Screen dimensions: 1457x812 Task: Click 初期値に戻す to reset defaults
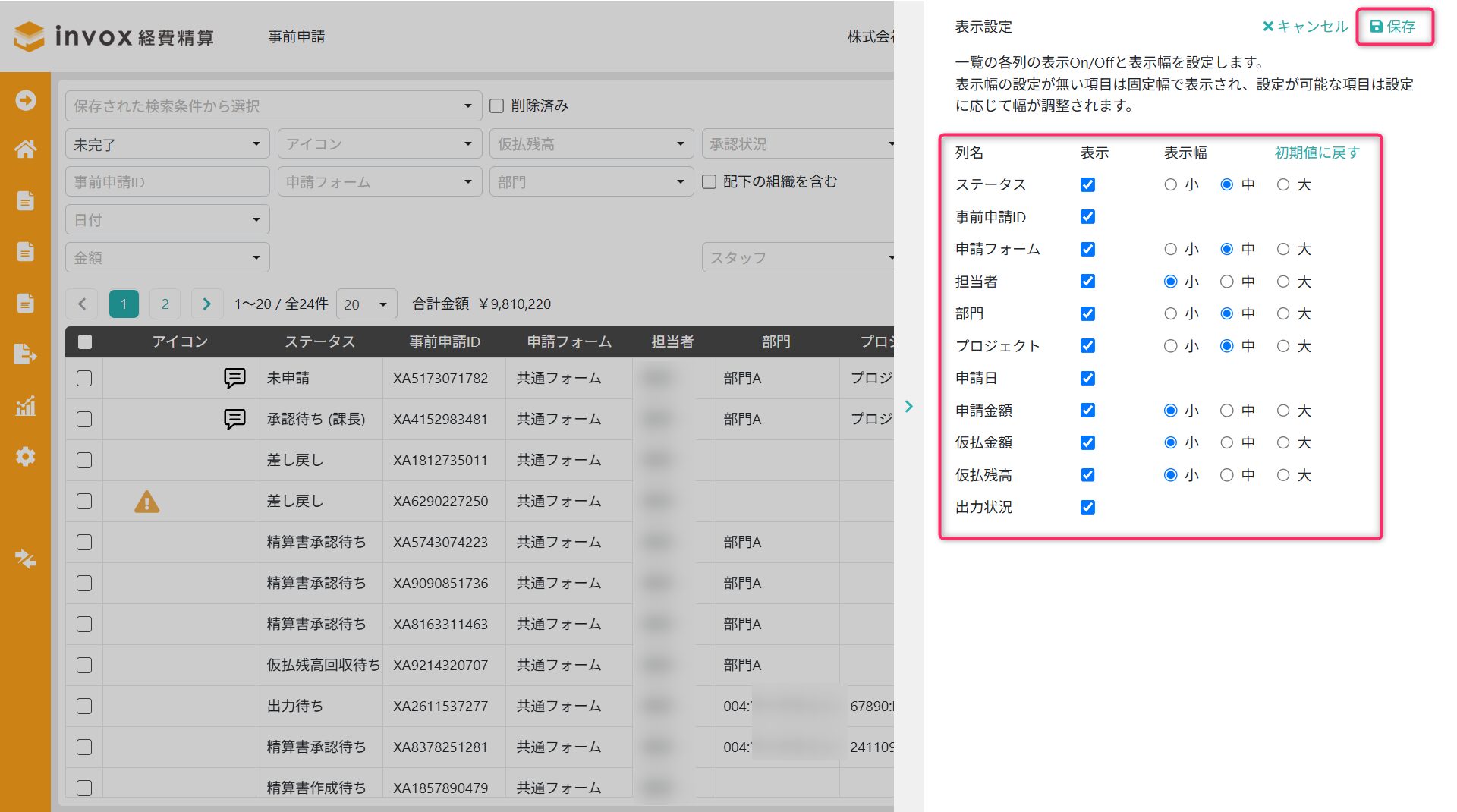(1317, 153)
